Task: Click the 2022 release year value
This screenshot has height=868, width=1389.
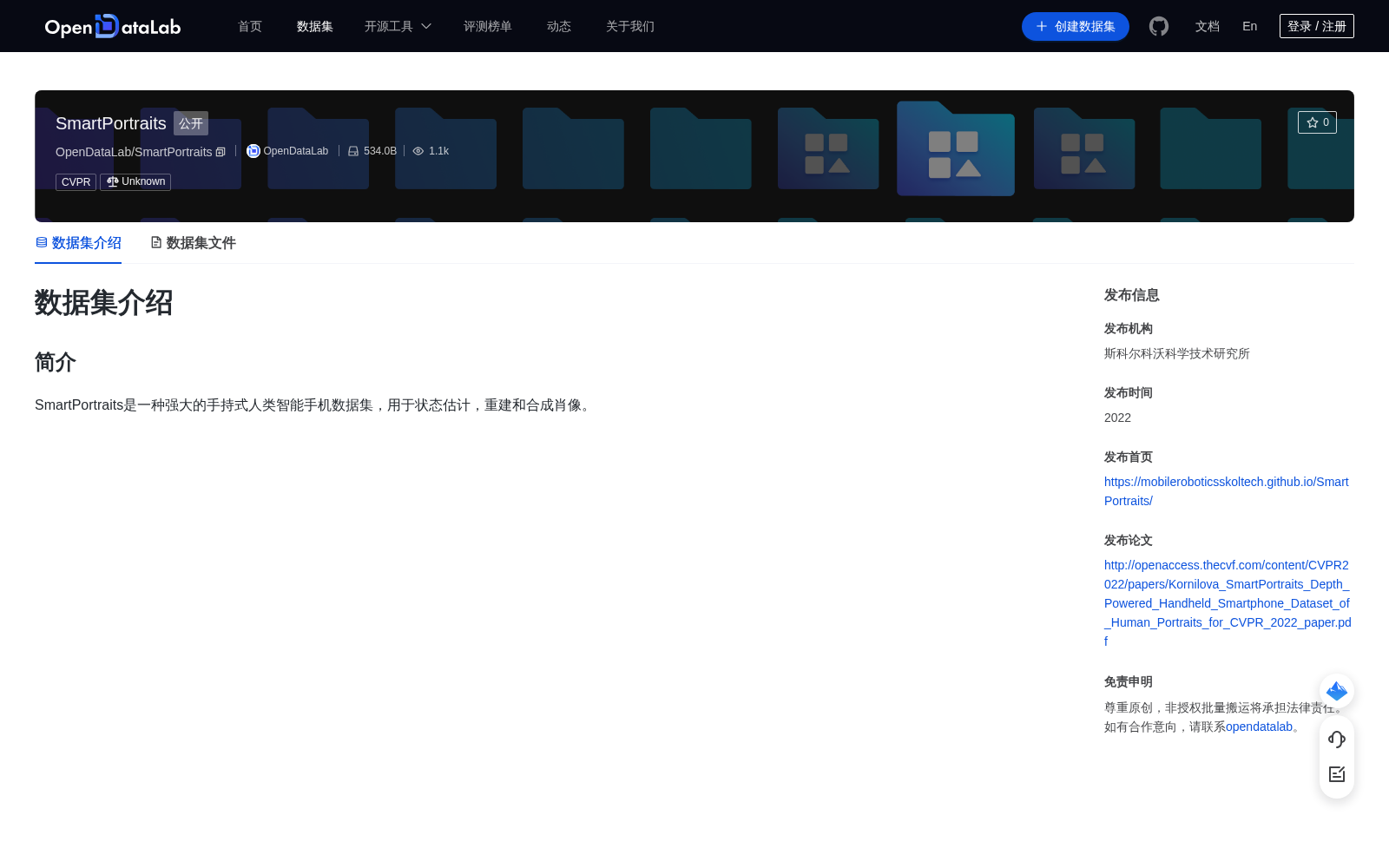Action: [1117, 418]
